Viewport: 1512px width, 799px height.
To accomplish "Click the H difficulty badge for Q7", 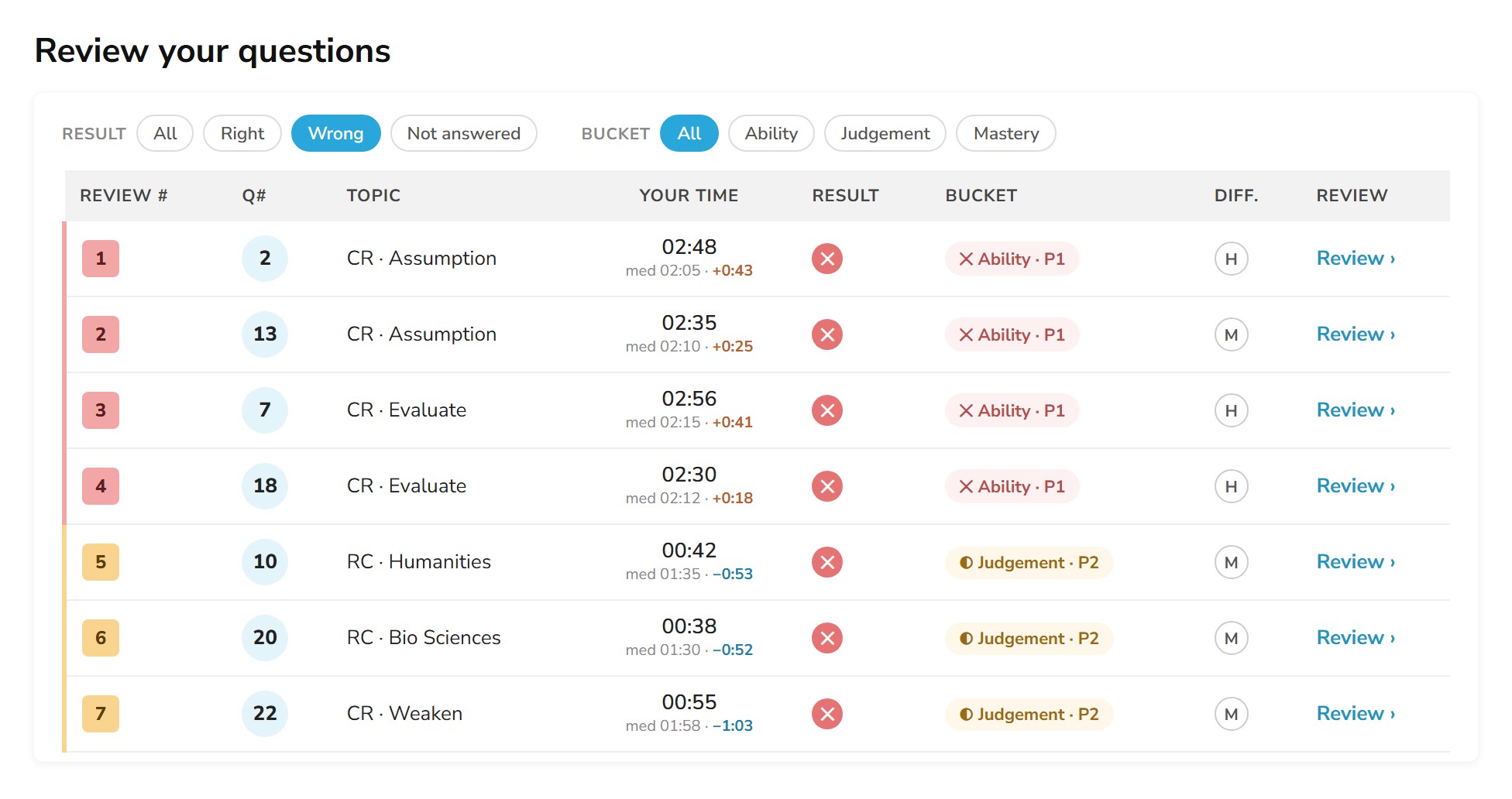I will coord(1231,410).
